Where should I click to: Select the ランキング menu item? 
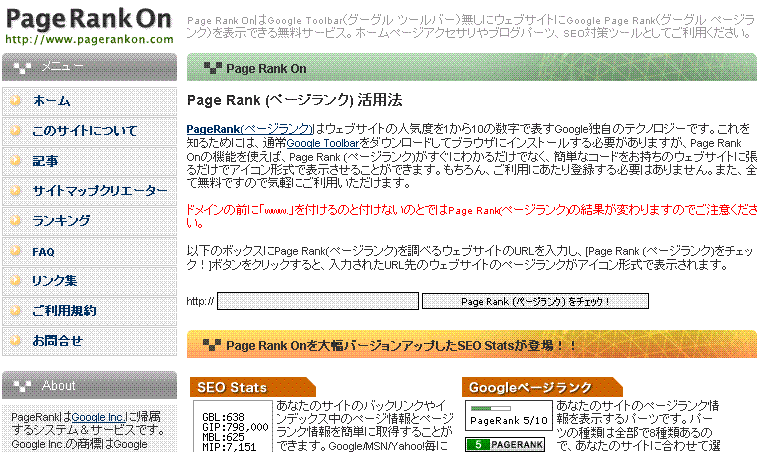[89, 221]
